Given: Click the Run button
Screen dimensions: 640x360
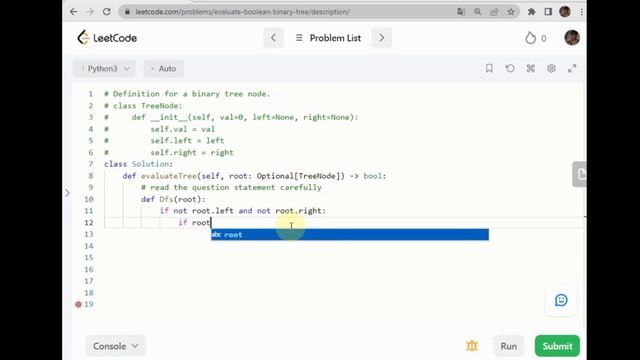Looking at the screenshot, I should click(509, 346).
